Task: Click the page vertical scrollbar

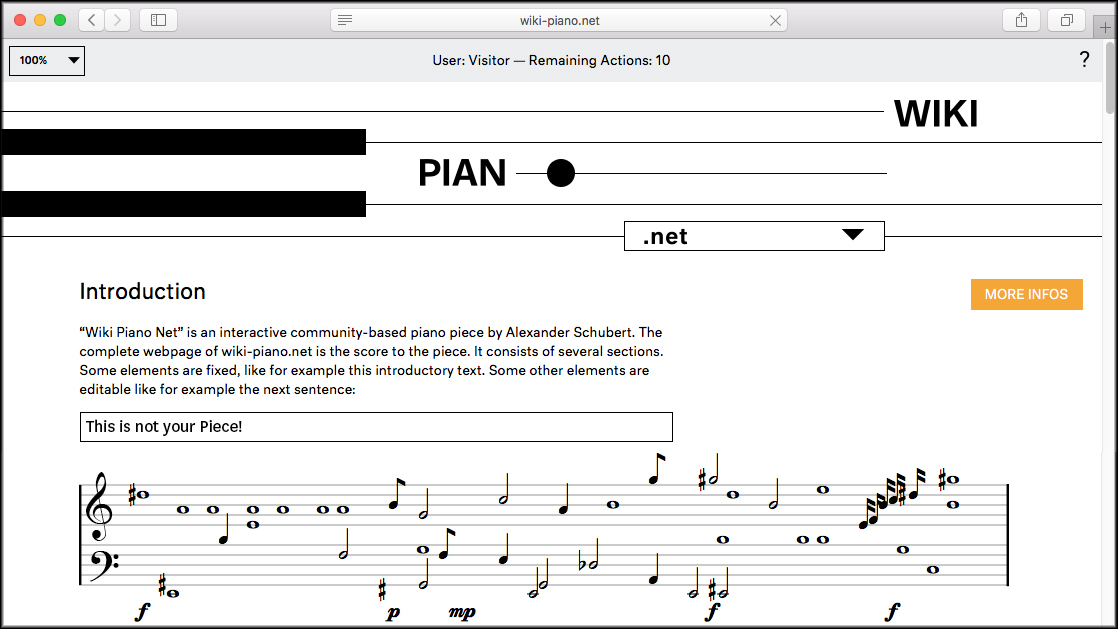Action: coord(1109,77)
